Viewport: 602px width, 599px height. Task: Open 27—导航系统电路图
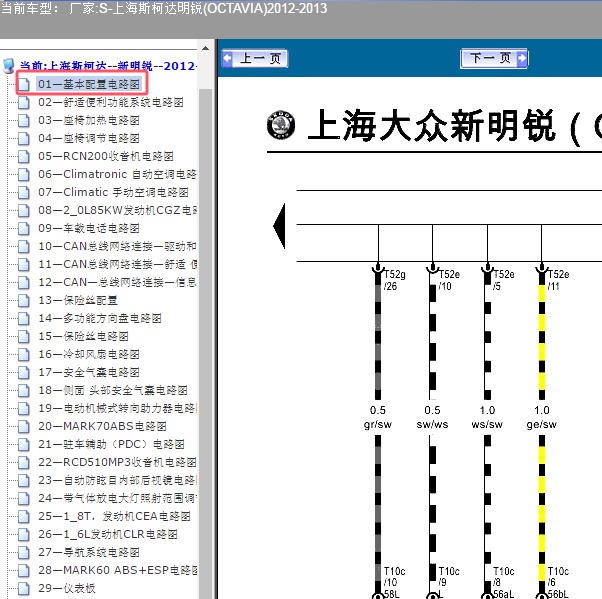point(89,552)
